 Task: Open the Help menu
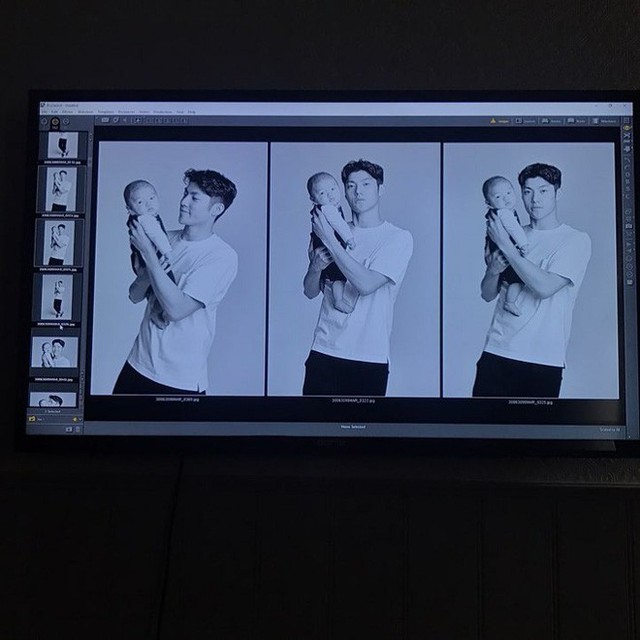192,111
